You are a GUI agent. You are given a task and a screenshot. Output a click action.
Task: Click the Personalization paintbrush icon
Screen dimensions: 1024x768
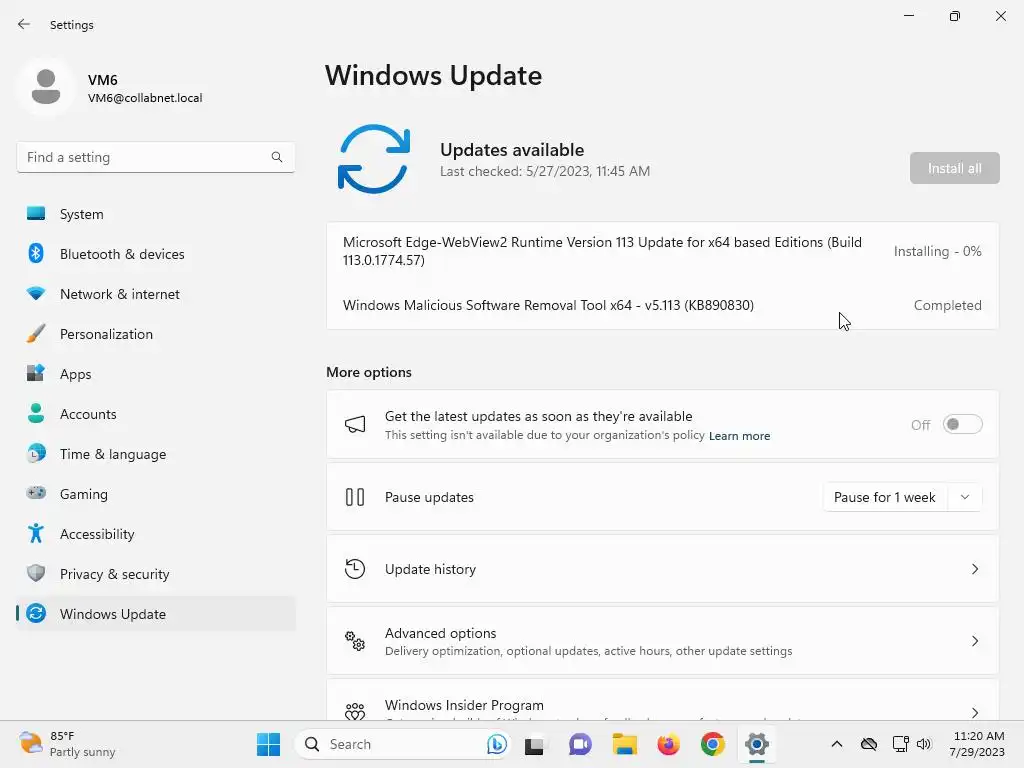[36, 333]
